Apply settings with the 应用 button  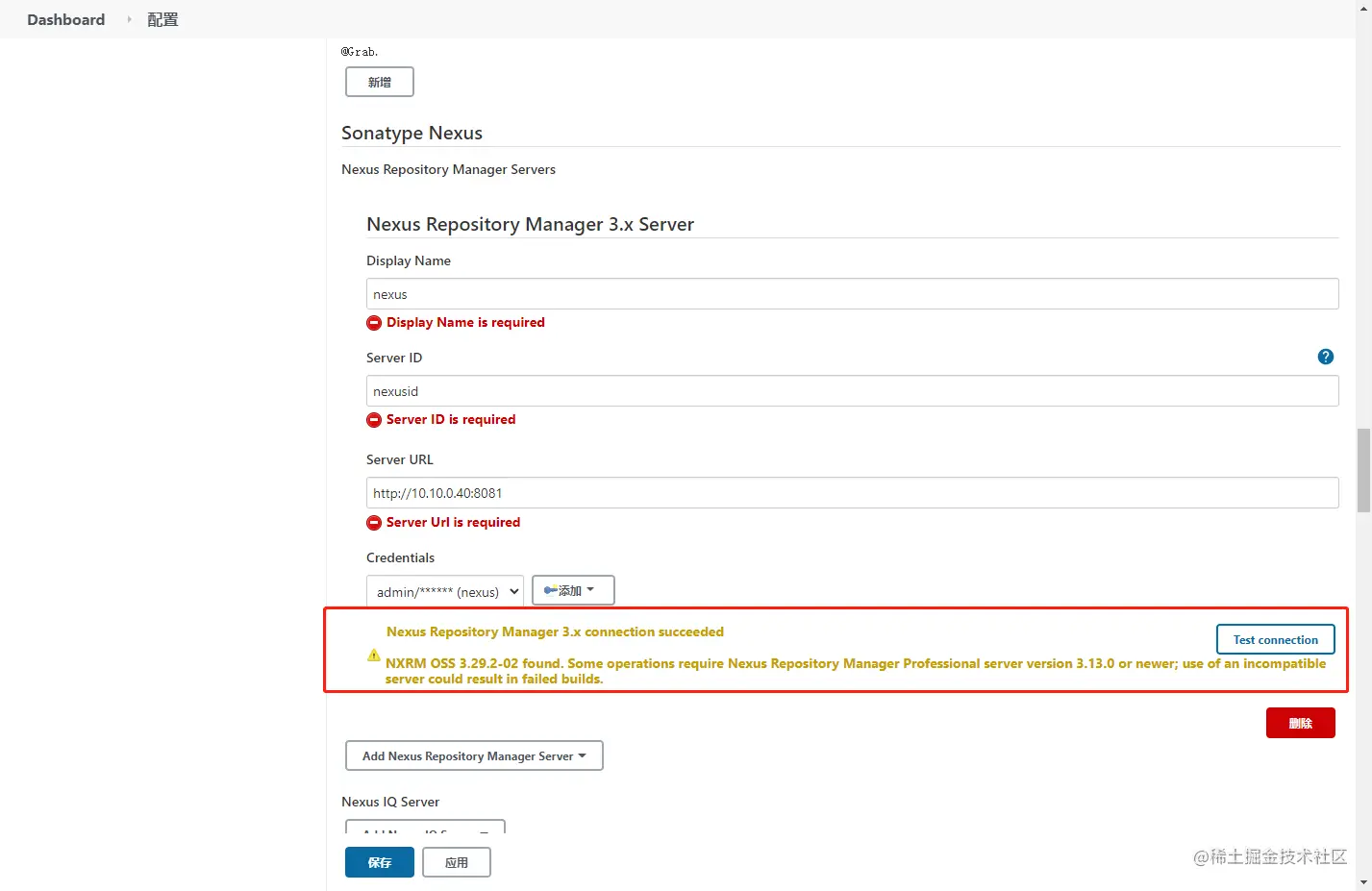(457, 862)
